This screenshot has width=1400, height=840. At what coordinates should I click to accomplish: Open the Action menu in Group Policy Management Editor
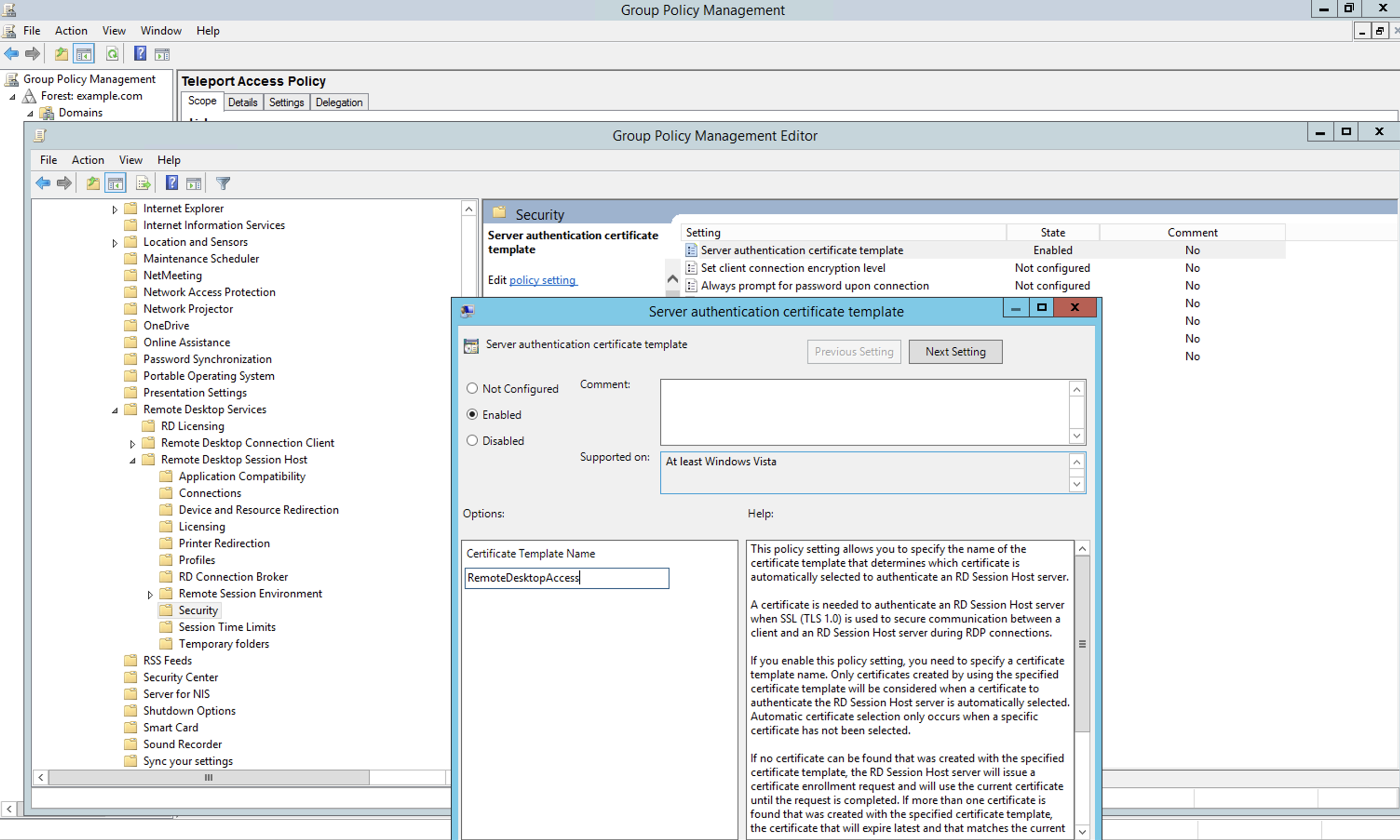coord(88,160)
